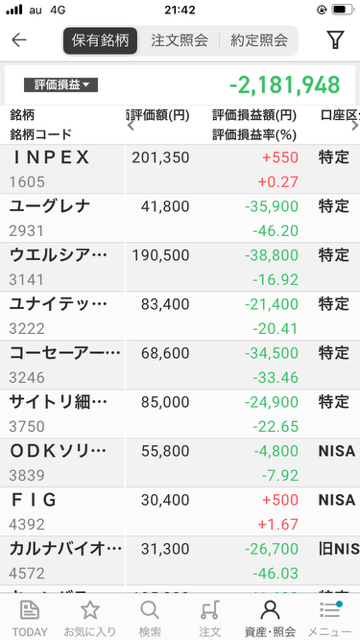Tap the 評価損益額(円) column header

click(254, 116)
